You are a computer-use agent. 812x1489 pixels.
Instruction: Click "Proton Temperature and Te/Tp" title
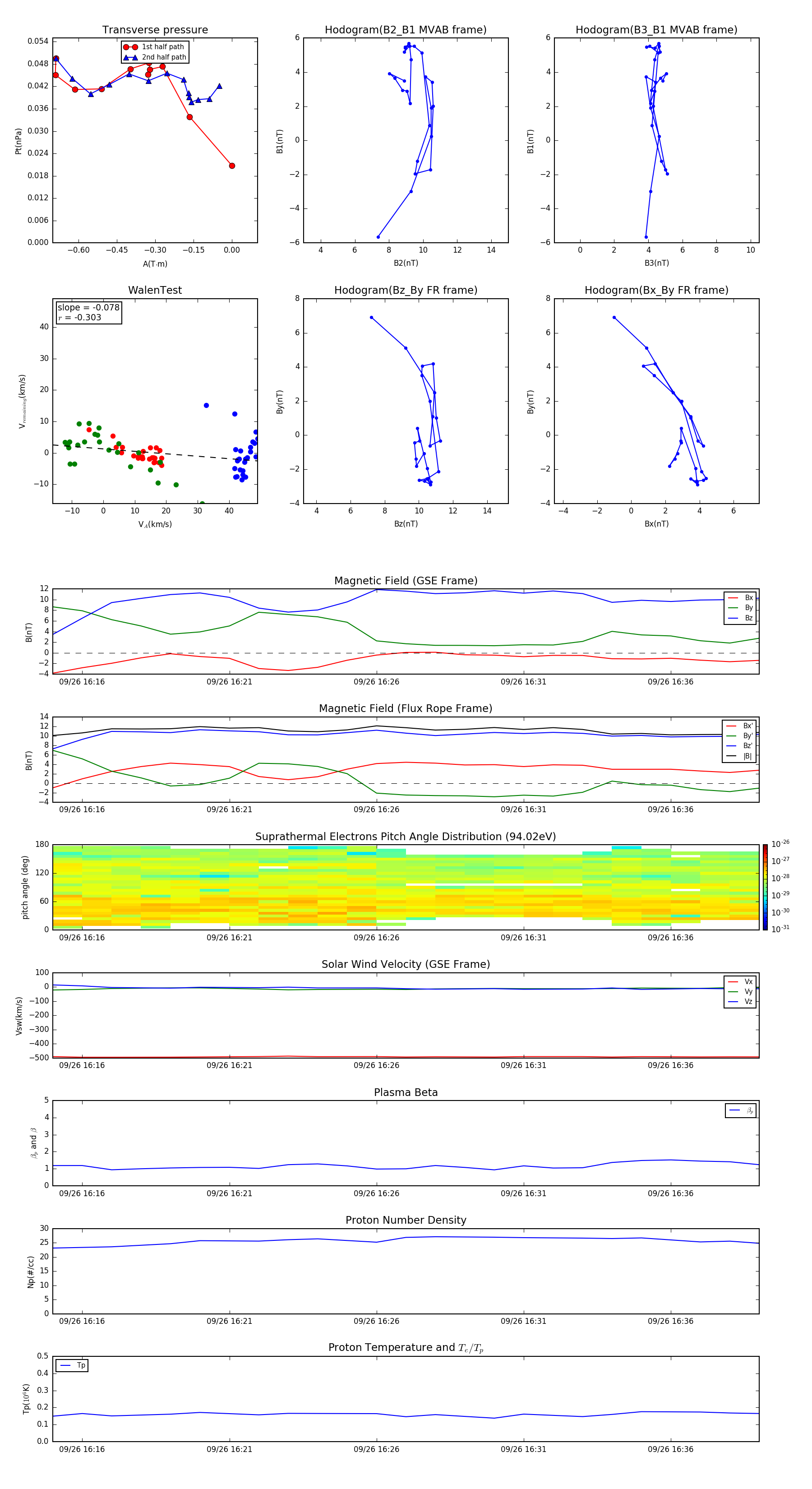click(x=406, y=1348)
